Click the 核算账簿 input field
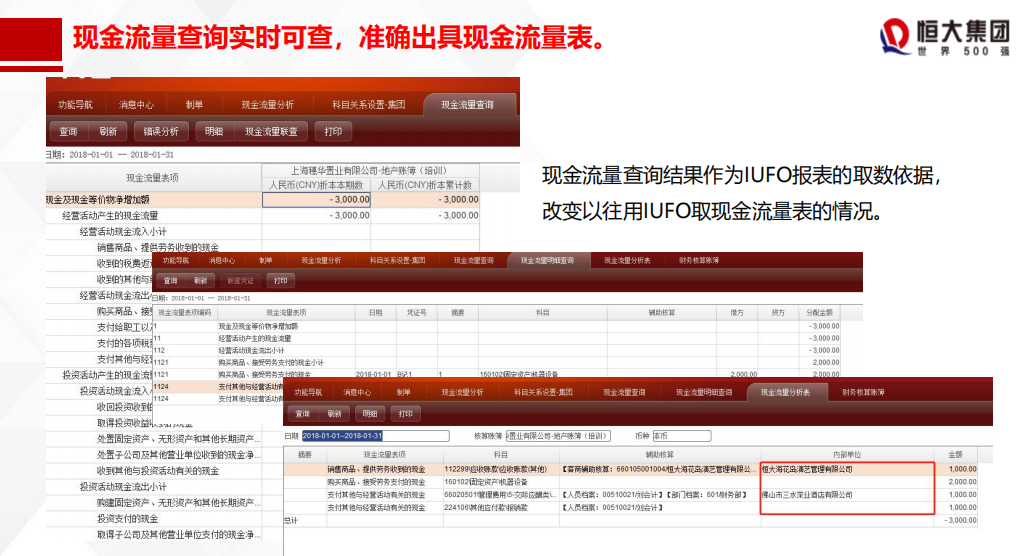Viewport: 1021px width, 556px height. [558, 436]
